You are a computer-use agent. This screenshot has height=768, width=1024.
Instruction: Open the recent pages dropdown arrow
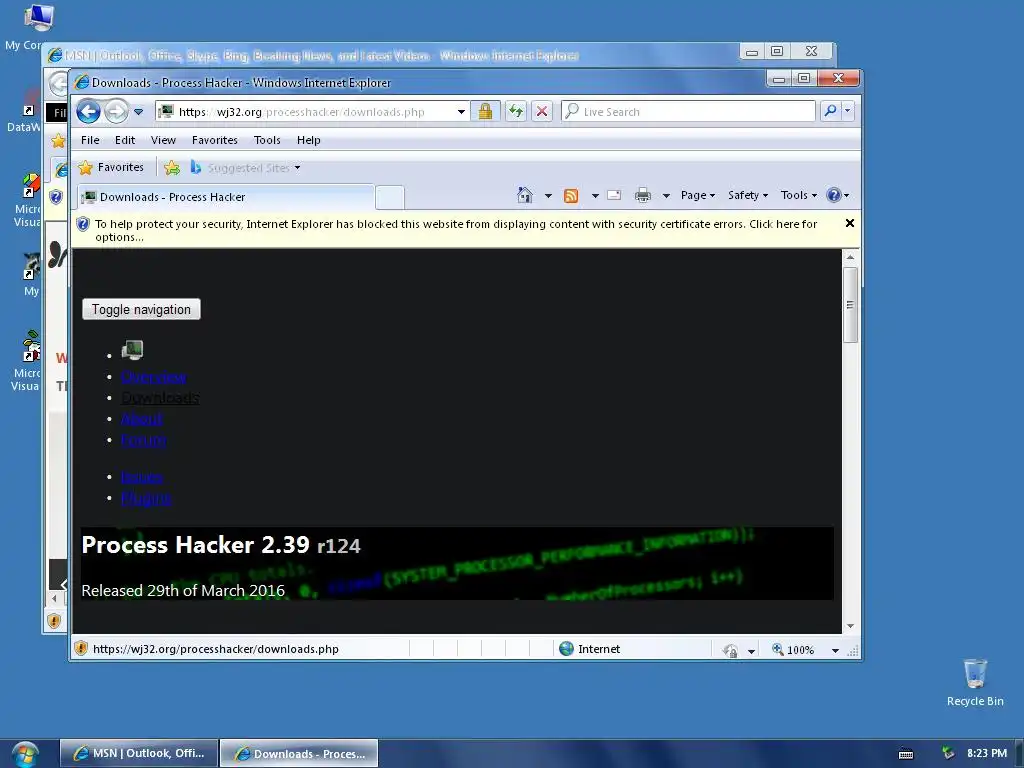(138, 112)
